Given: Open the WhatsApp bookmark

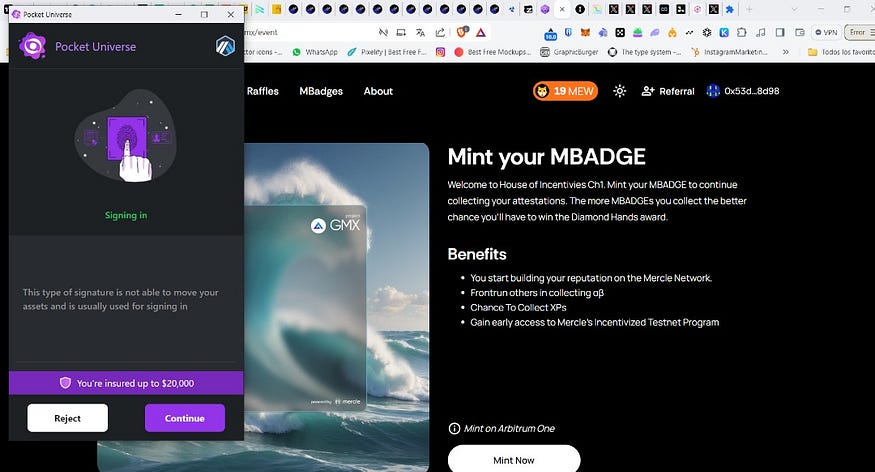Looking at the screenshot, I should pyautogui.click(x=315, y=52).
